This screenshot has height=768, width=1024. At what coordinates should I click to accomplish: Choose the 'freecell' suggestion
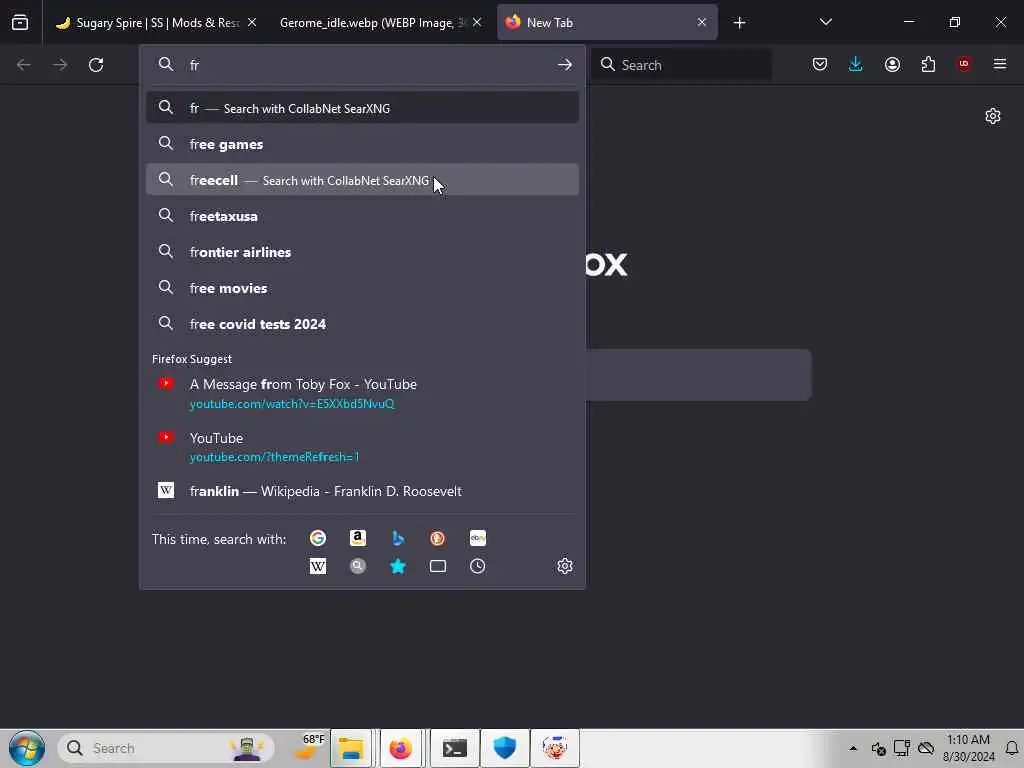(x=362, y=180)
